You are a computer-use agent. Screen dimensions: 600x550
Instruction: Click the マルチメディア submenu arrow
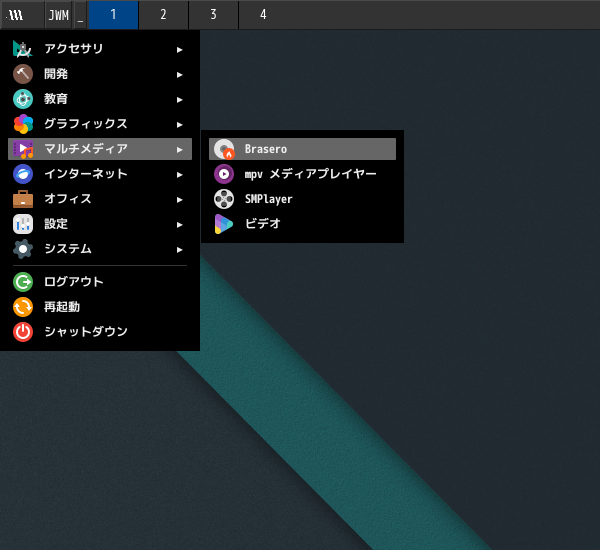click(x=179, y=150)
